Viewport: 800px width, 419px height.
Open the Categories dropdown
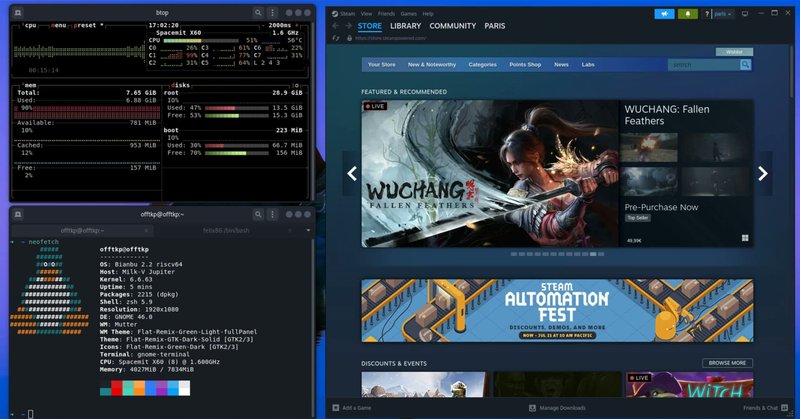[482, 64]
